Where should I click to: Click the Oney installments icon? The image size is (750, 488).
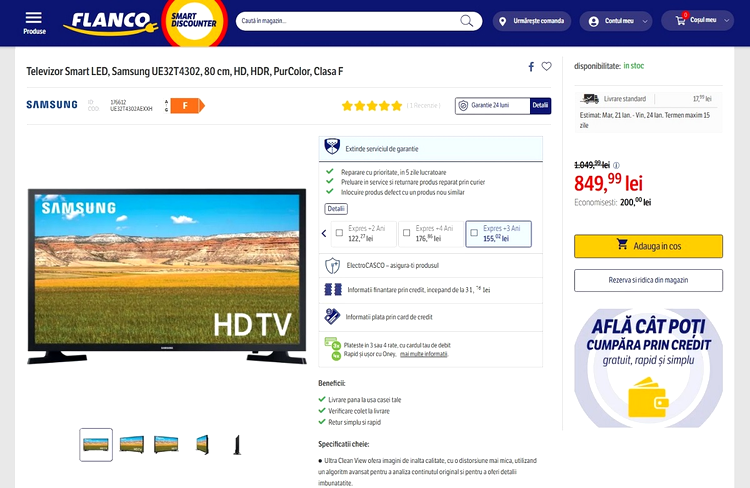(x=332, y=349)
